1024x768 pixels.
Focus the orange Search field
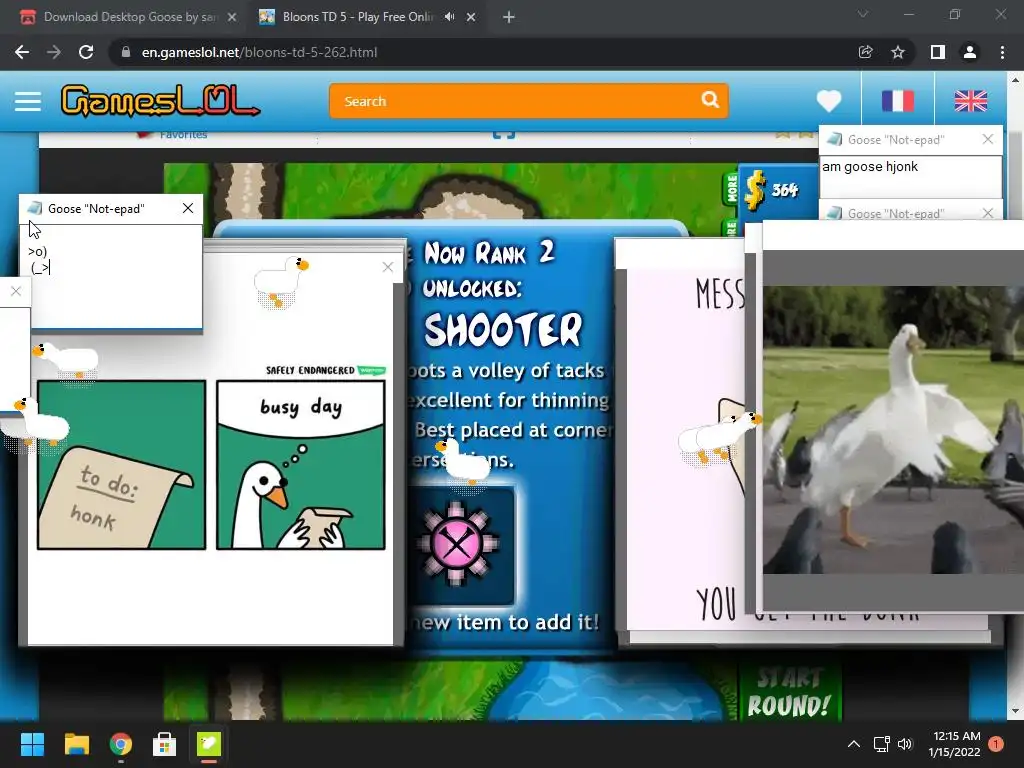[528, 101]
